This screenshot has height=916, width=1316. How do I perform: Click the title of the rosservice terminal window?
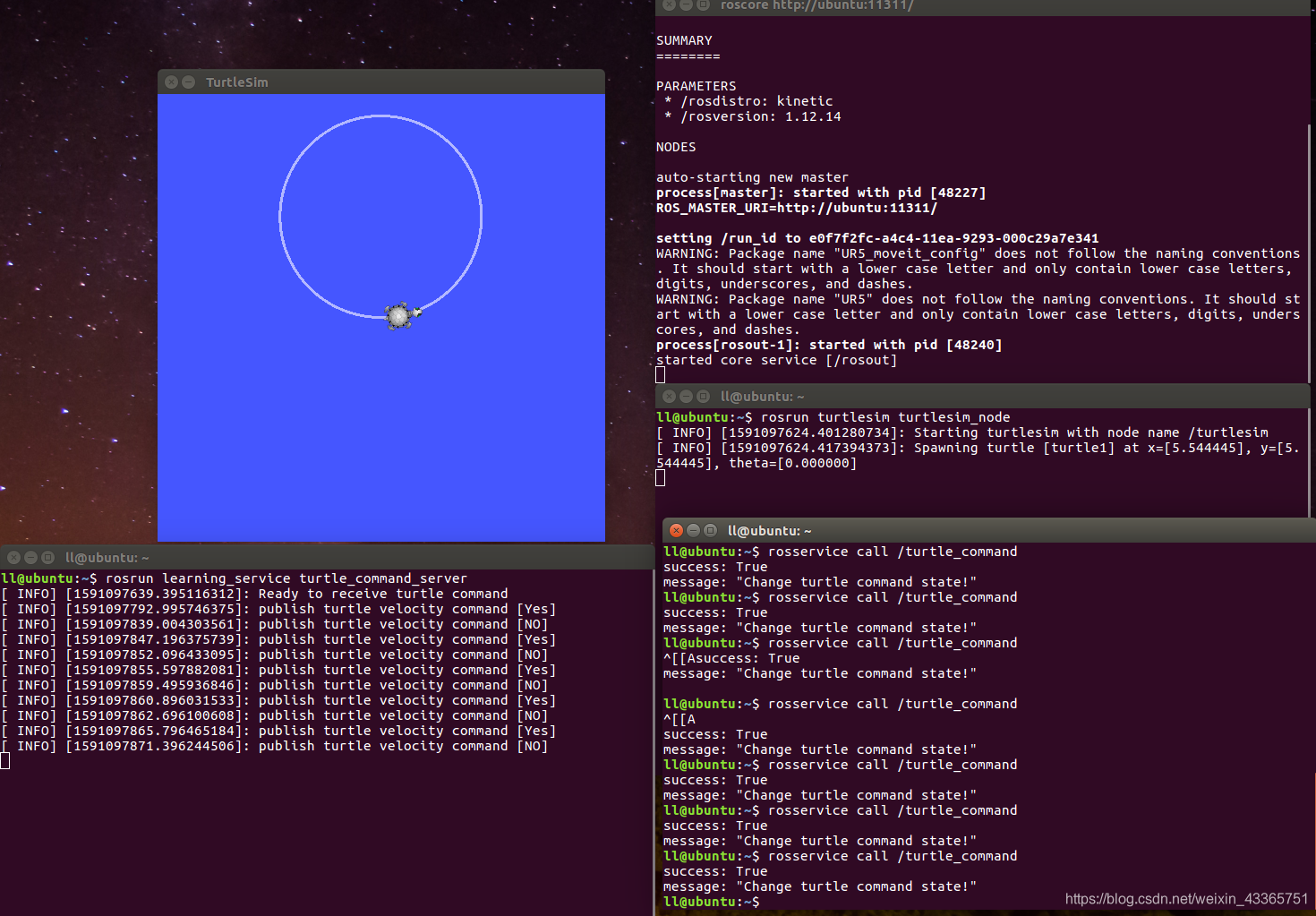pos(770,531)
